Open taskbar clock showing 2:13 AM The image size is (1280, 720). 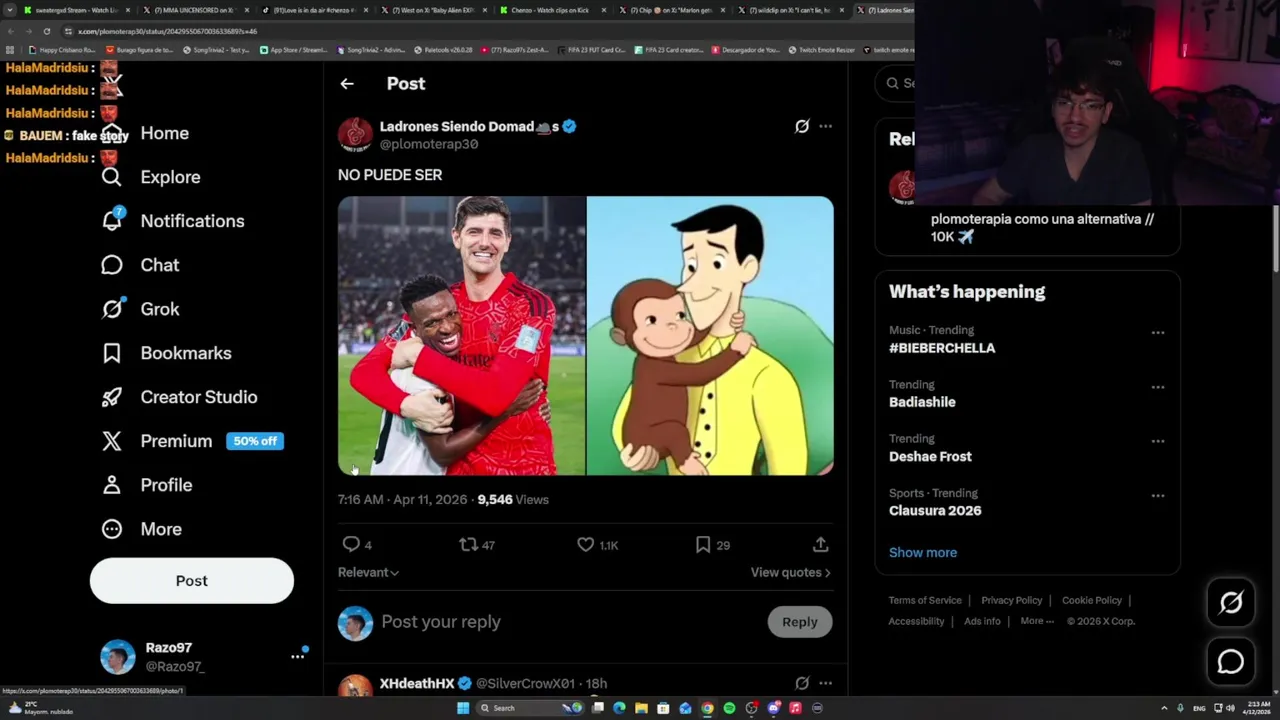coord(1258,708)
